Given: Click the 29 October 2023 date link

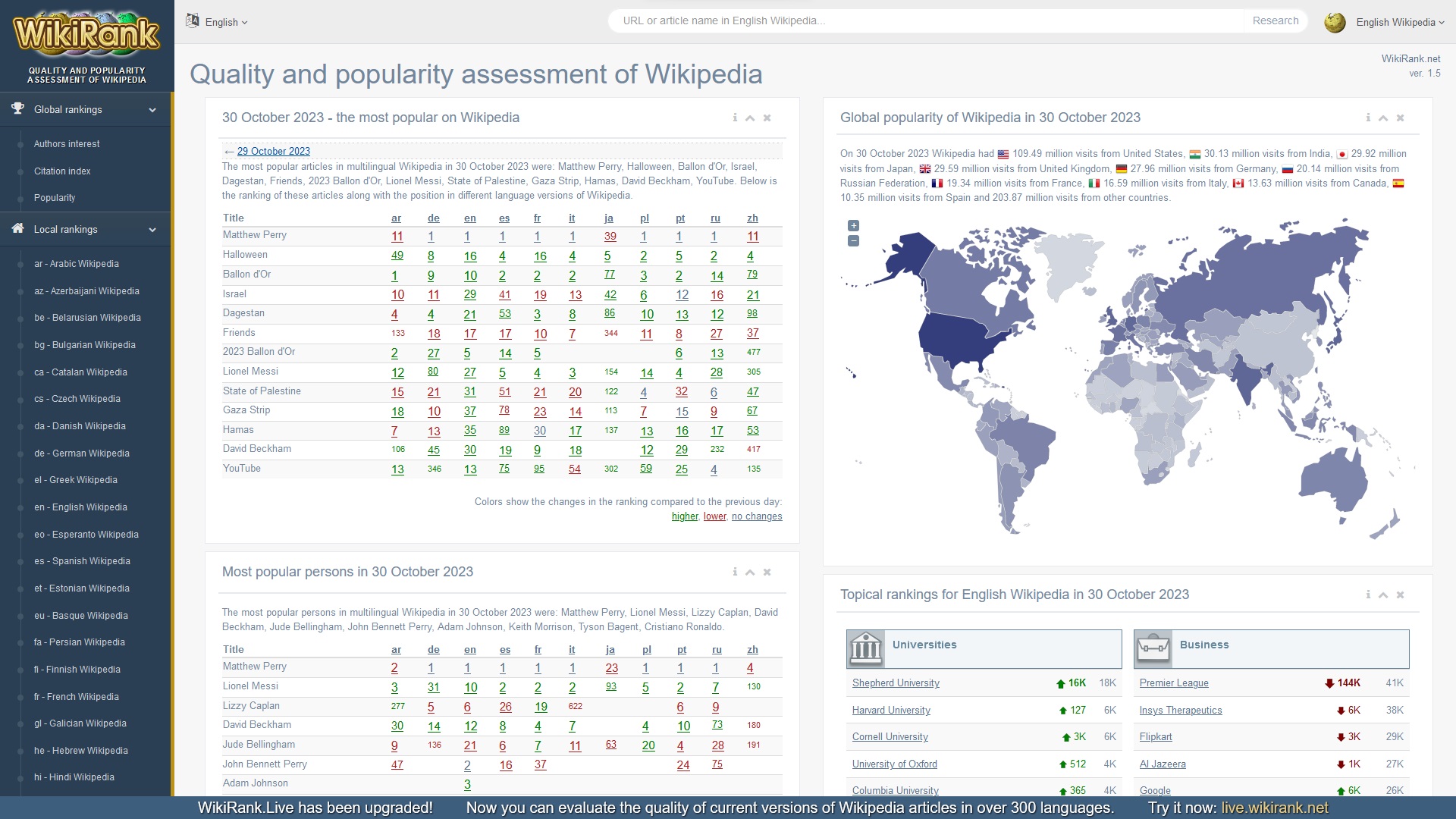Looking at the screenshot, I should point(273,150).
